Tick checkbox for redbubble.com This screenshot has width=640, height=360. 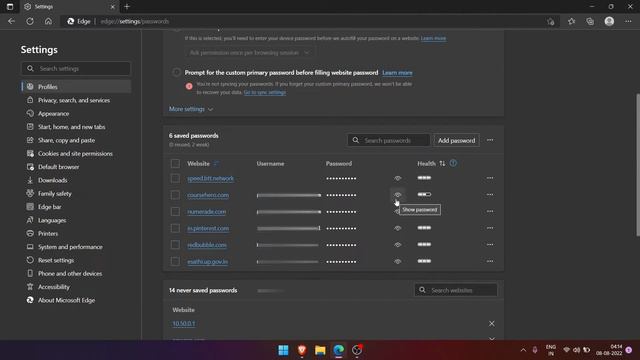click(175, 245)
